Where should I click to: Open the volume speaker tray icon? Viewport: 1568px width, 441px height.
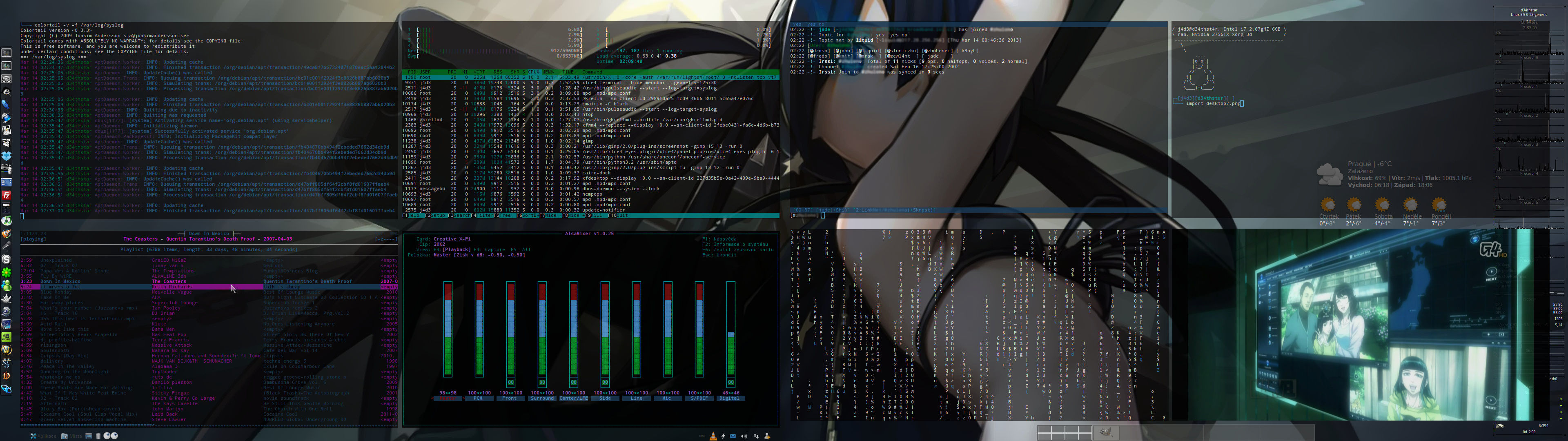click(x=744, y=437)
